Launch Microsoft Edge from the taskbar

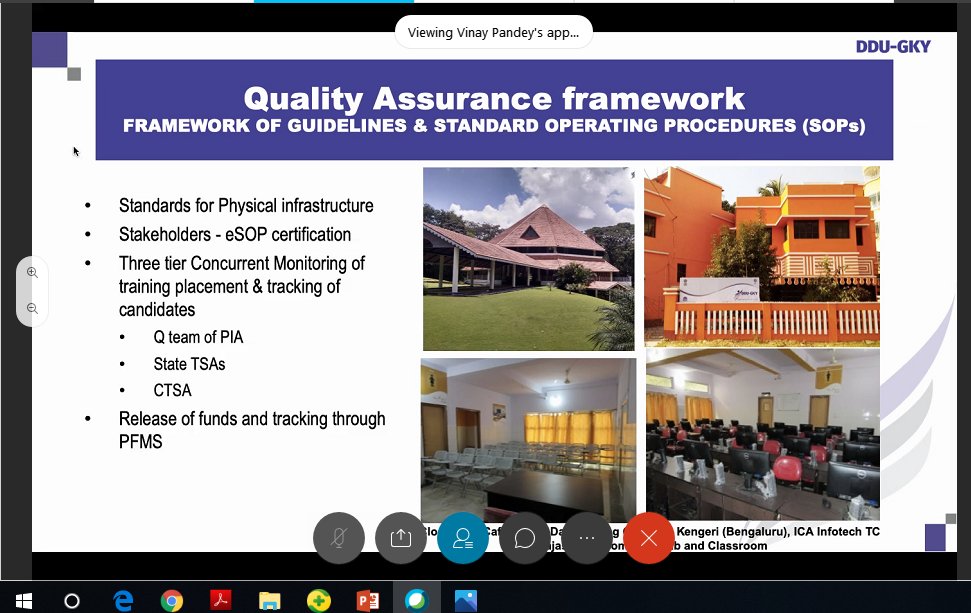coord(122,600)
